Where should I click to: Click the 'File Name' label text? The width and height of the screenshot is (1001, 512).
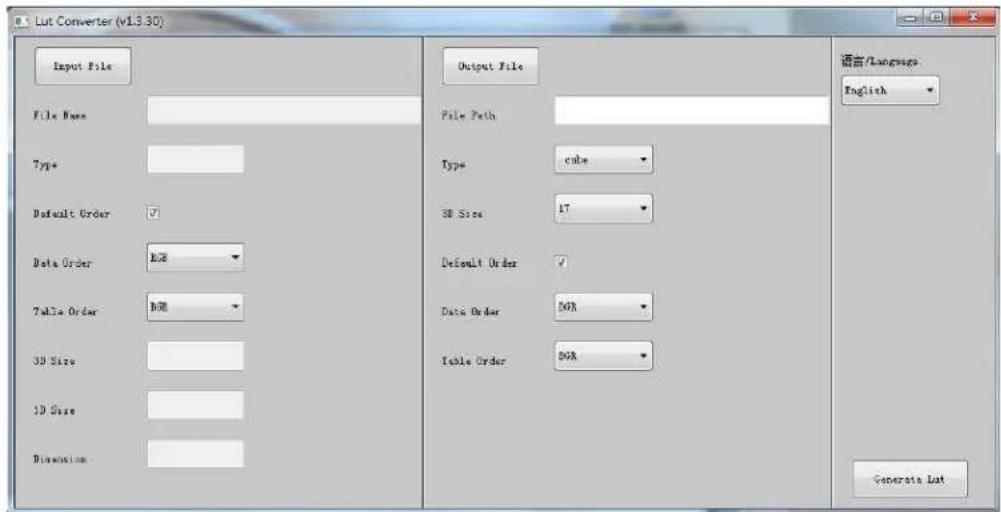pos(60,116)
